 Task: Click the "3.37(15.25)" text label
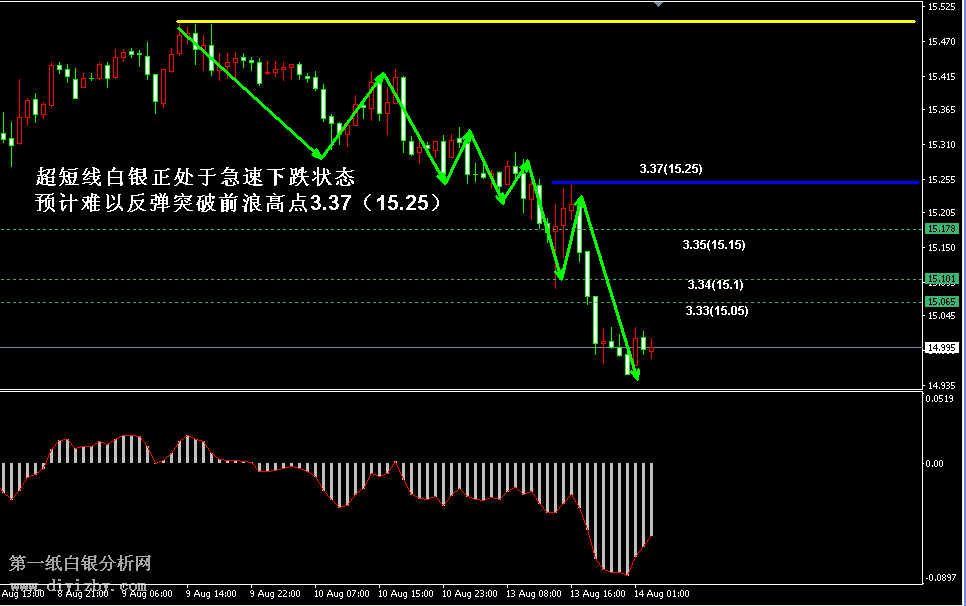pos(670,169)
